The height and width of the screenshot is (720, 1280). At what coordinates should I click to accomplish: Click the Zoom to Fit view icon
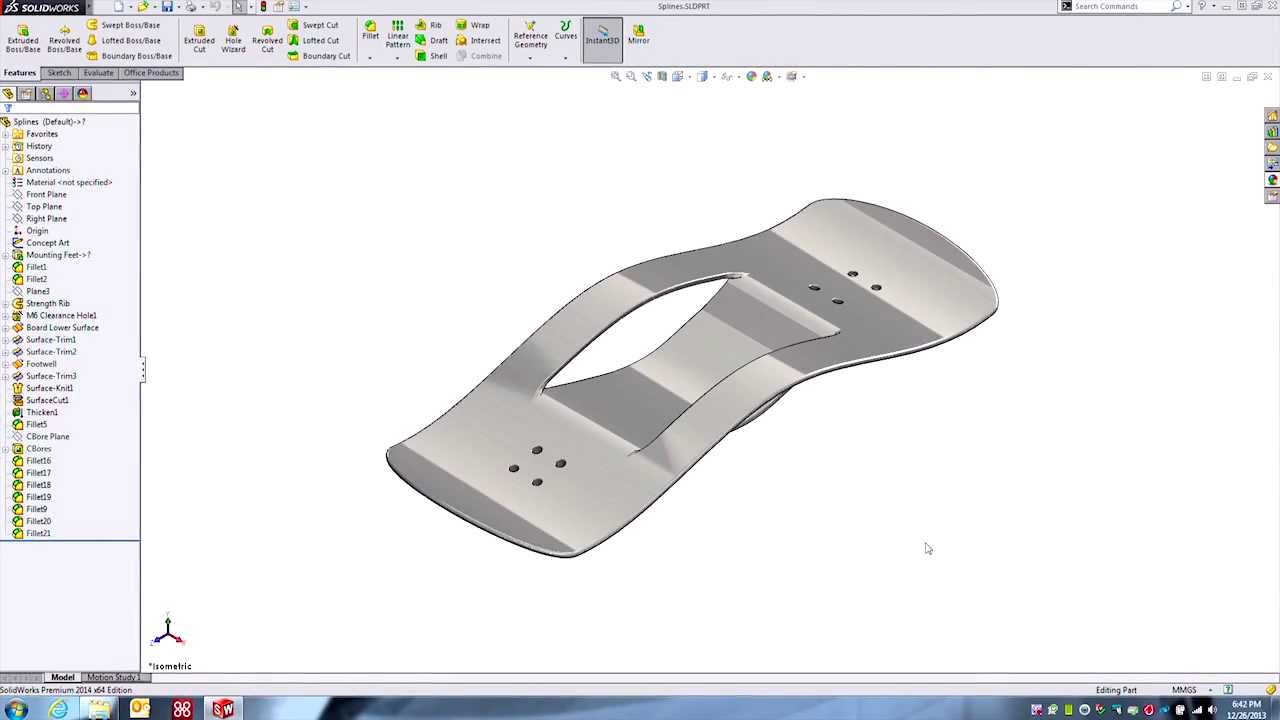coord(616,76)
